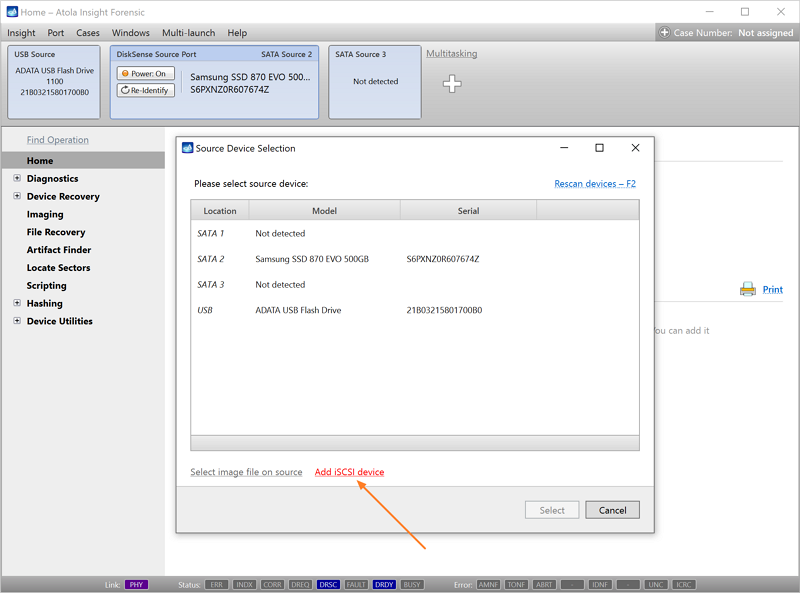The width and height of the screenshot is (800, 593).
Task: Expand the Device Recovery tree node
Action: click(x=17, y=196)
